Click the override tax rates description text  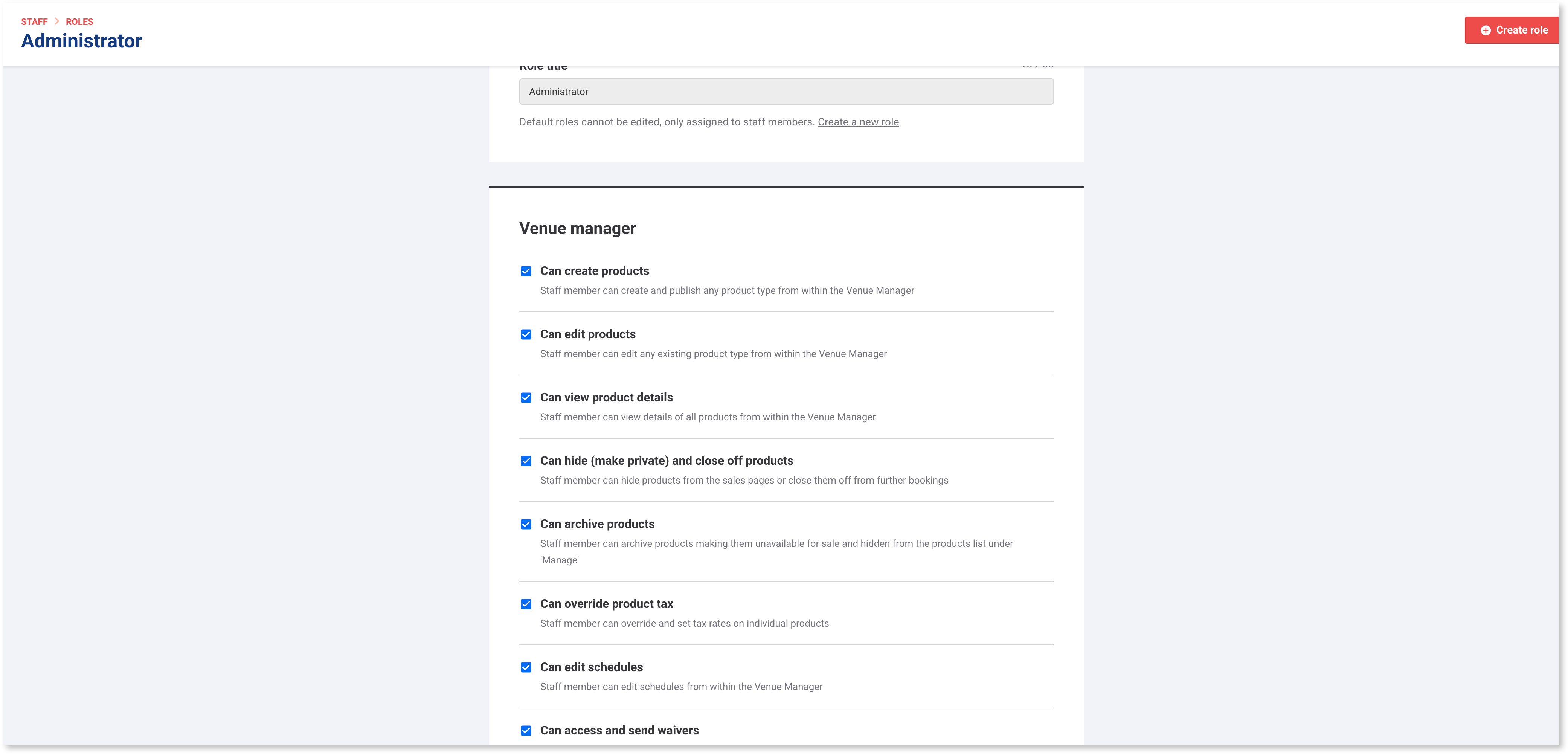click(684, 624)
